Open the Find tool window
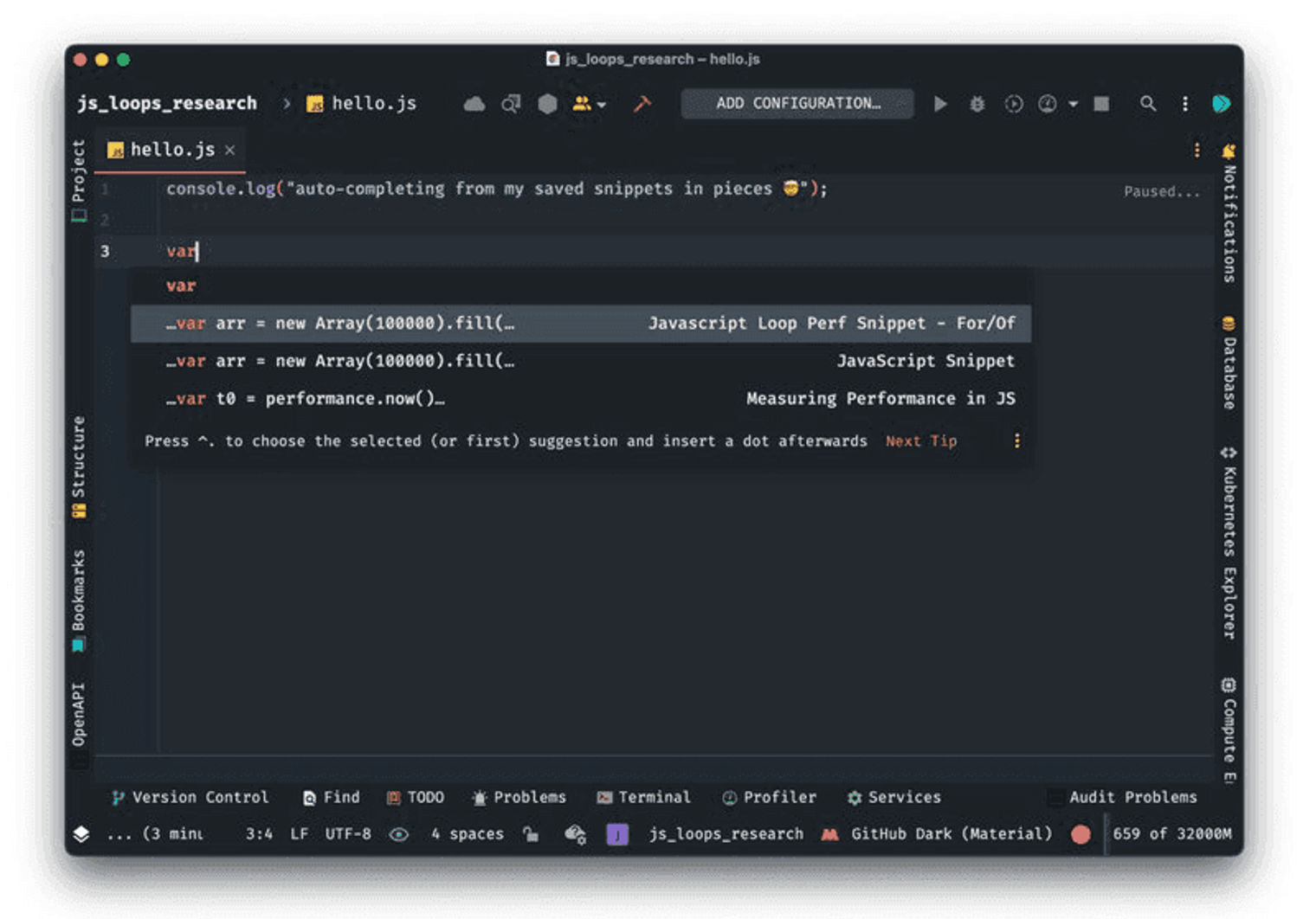The image size is (1316, 919). (332, 797)
